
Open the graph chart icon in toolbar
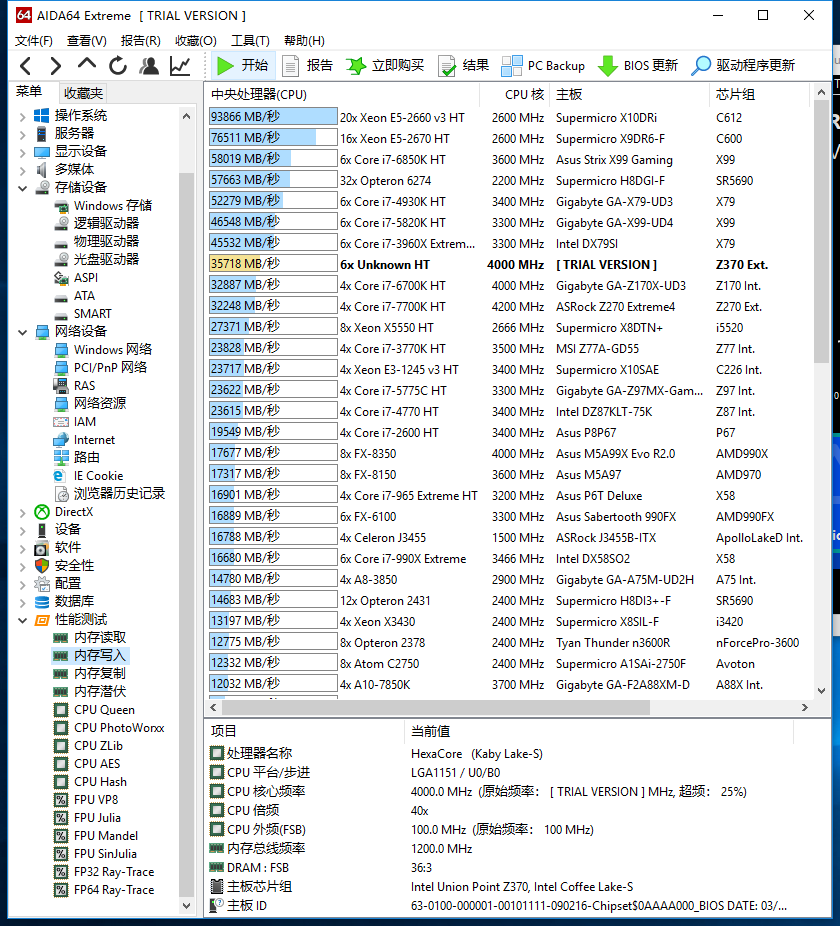coord(180,66)
